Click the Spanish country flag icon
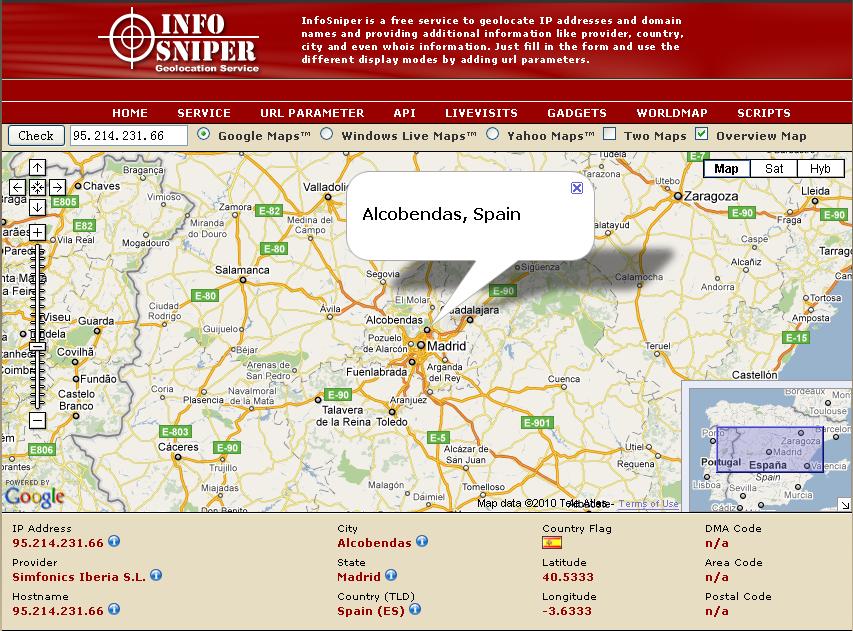The width and height of the screenshot is (853, 631). (x=552, y=543)
